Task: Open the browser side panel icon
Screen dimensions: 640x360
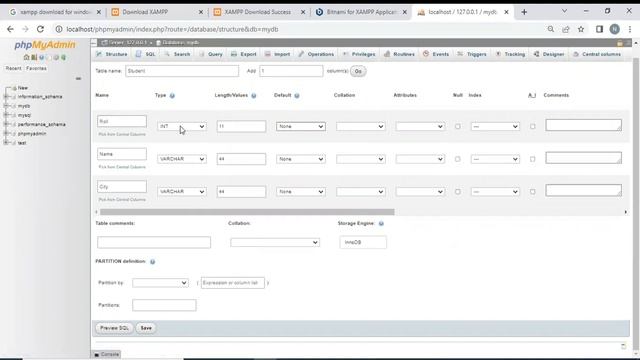Action: click(599, 29)
